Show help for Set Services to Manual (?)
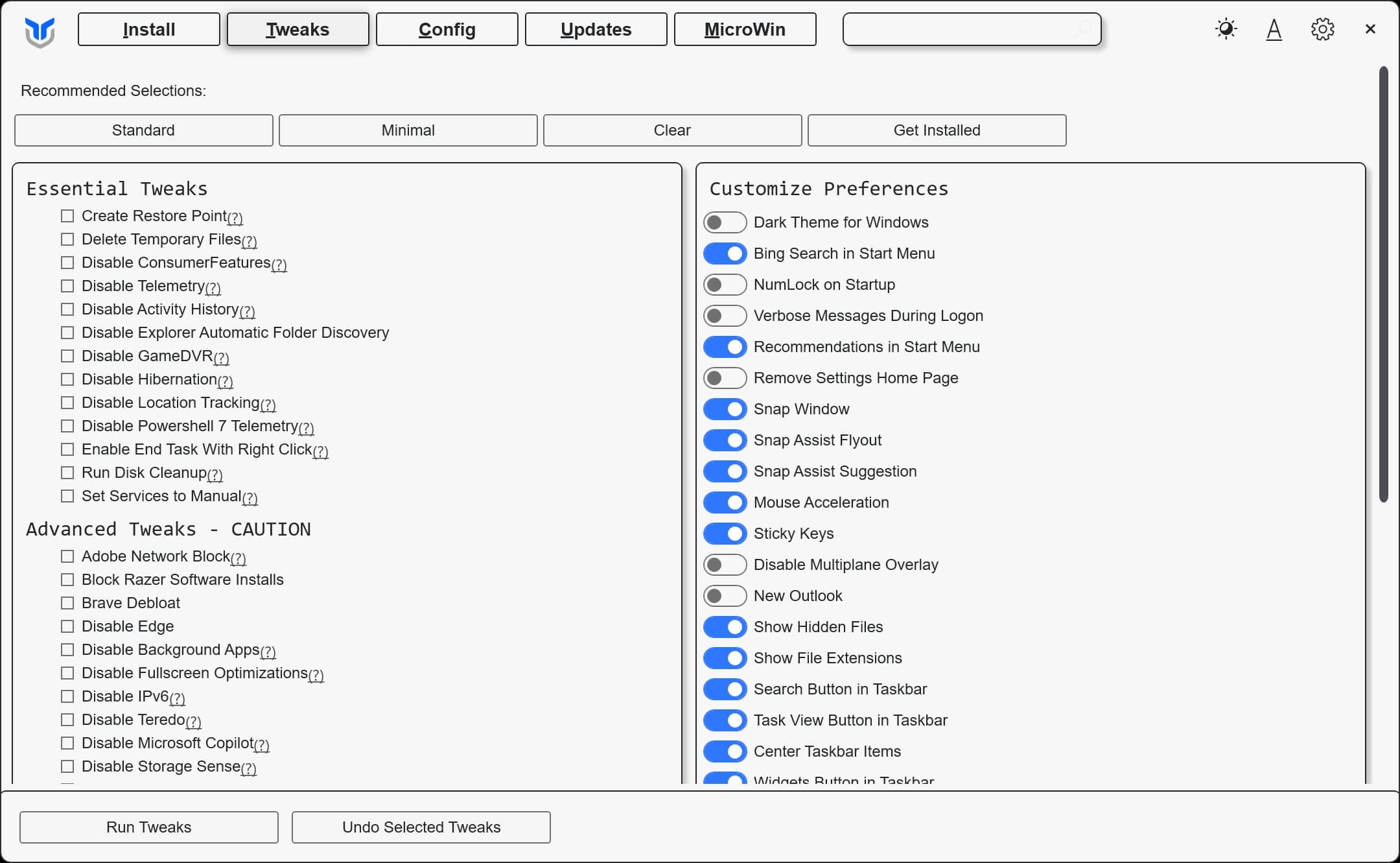This screenshot has width=1400, height=863. pos(250,498)
